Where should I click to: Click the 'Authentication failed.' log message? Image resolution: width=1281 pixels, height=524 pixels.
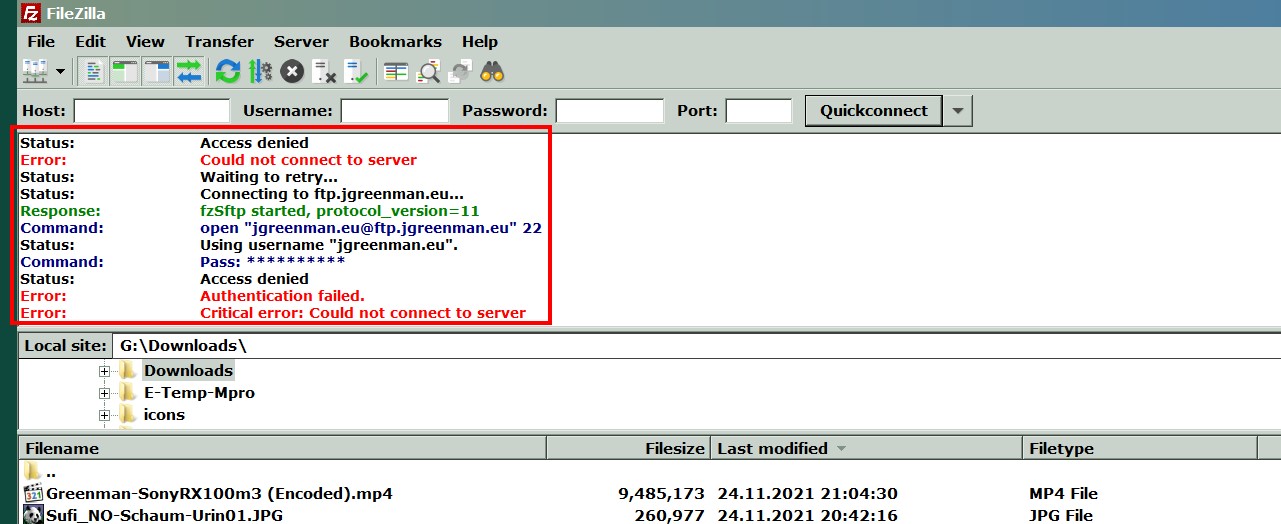(282, 296)
